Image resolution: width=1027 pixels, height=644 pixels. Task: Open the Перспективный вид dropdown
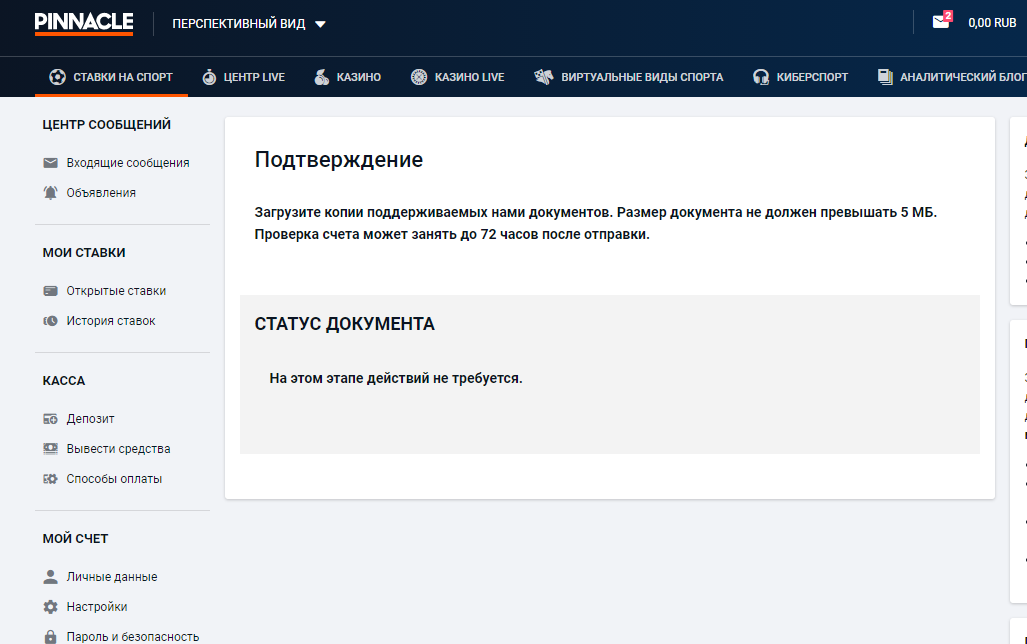249,24
